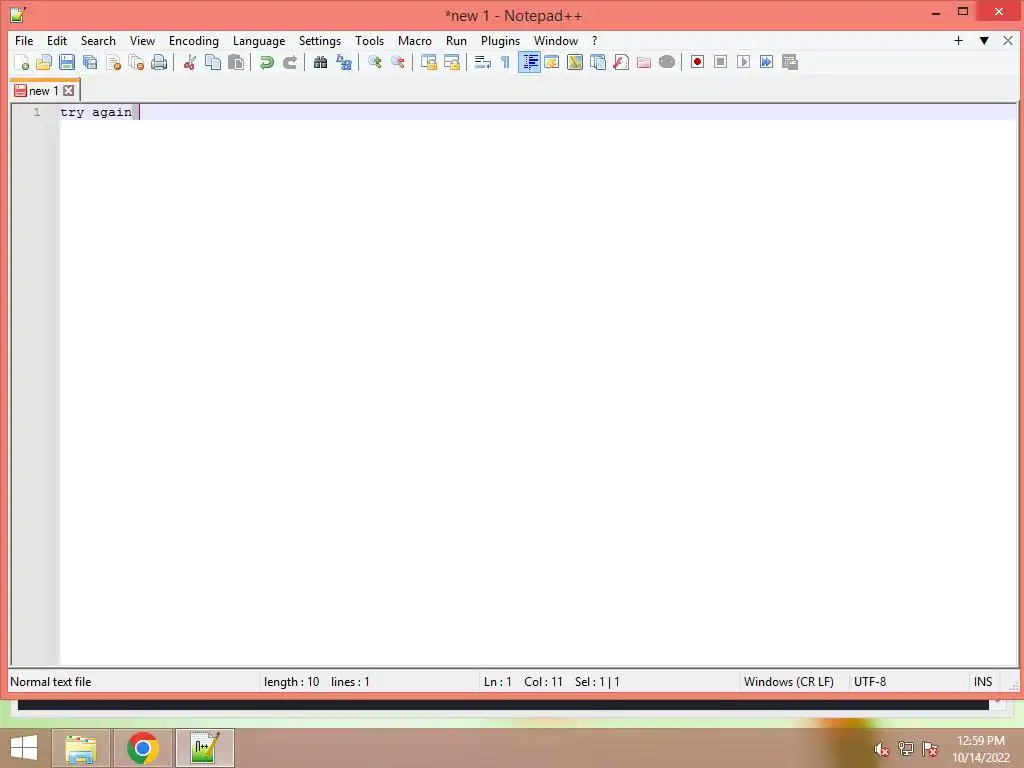Image resolution: width=1024 pixels, height=768 pixels.
Task: Click the text 'try again' in editor
Action: coord(96,112)
